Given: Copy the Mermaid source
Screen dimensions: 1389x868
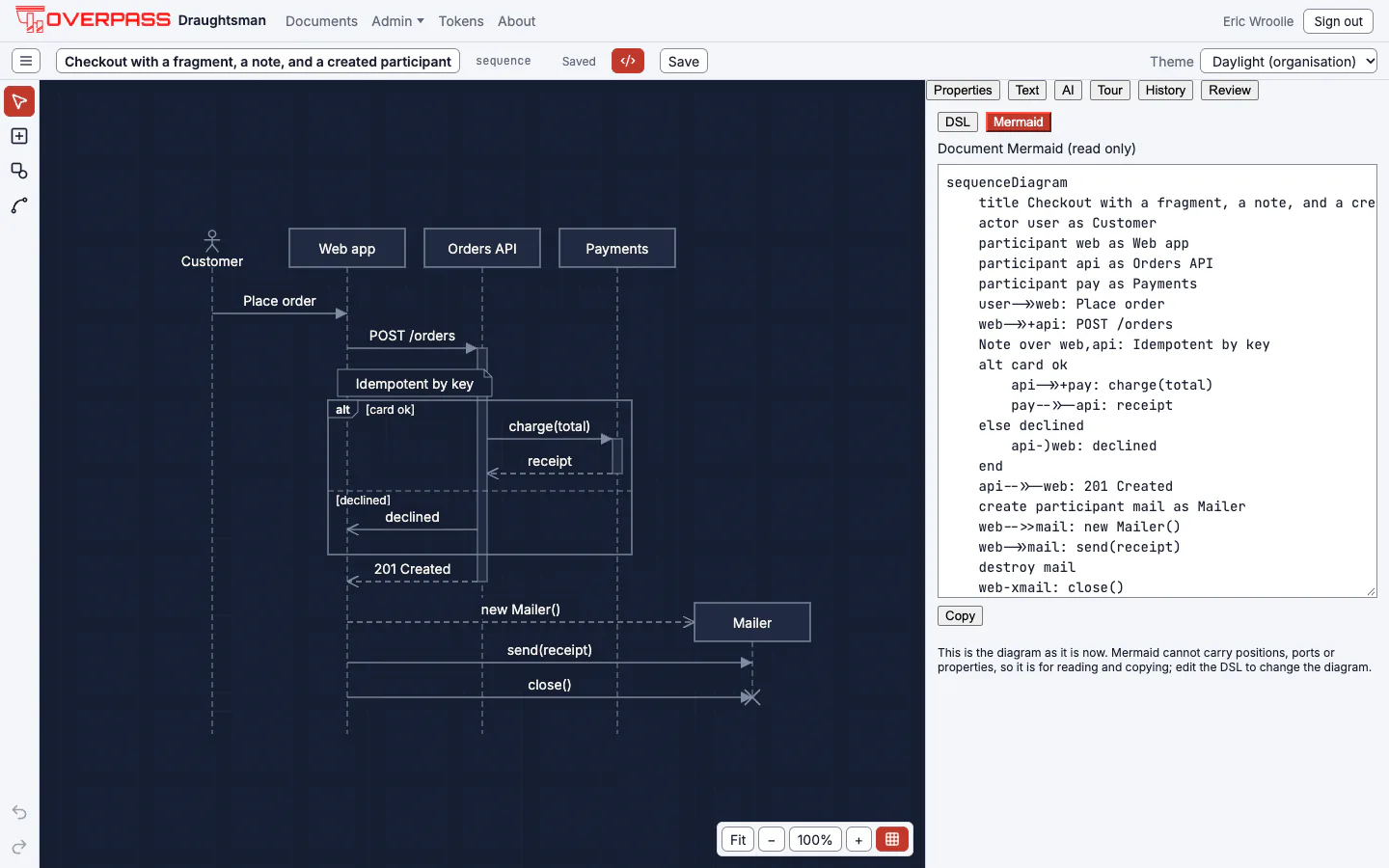Looking at the screenshot, I should [x=960, y=615].
